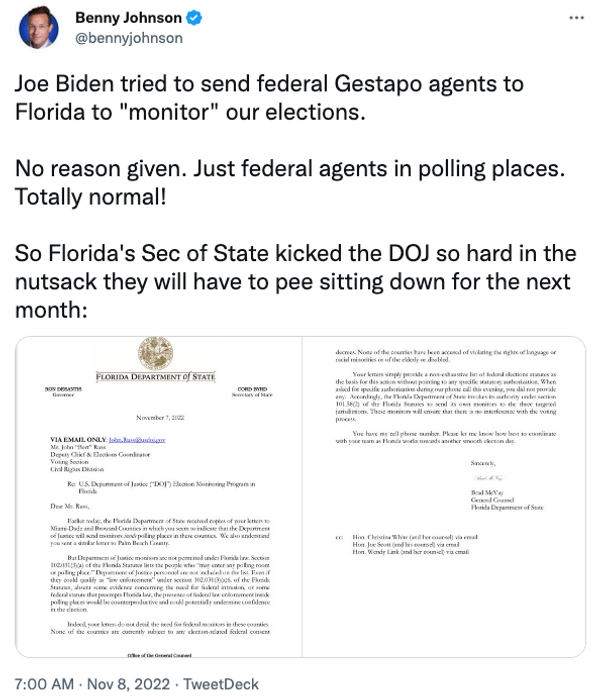
Task: Click the 7:00 AM timestamp
Action: (44, 684)
